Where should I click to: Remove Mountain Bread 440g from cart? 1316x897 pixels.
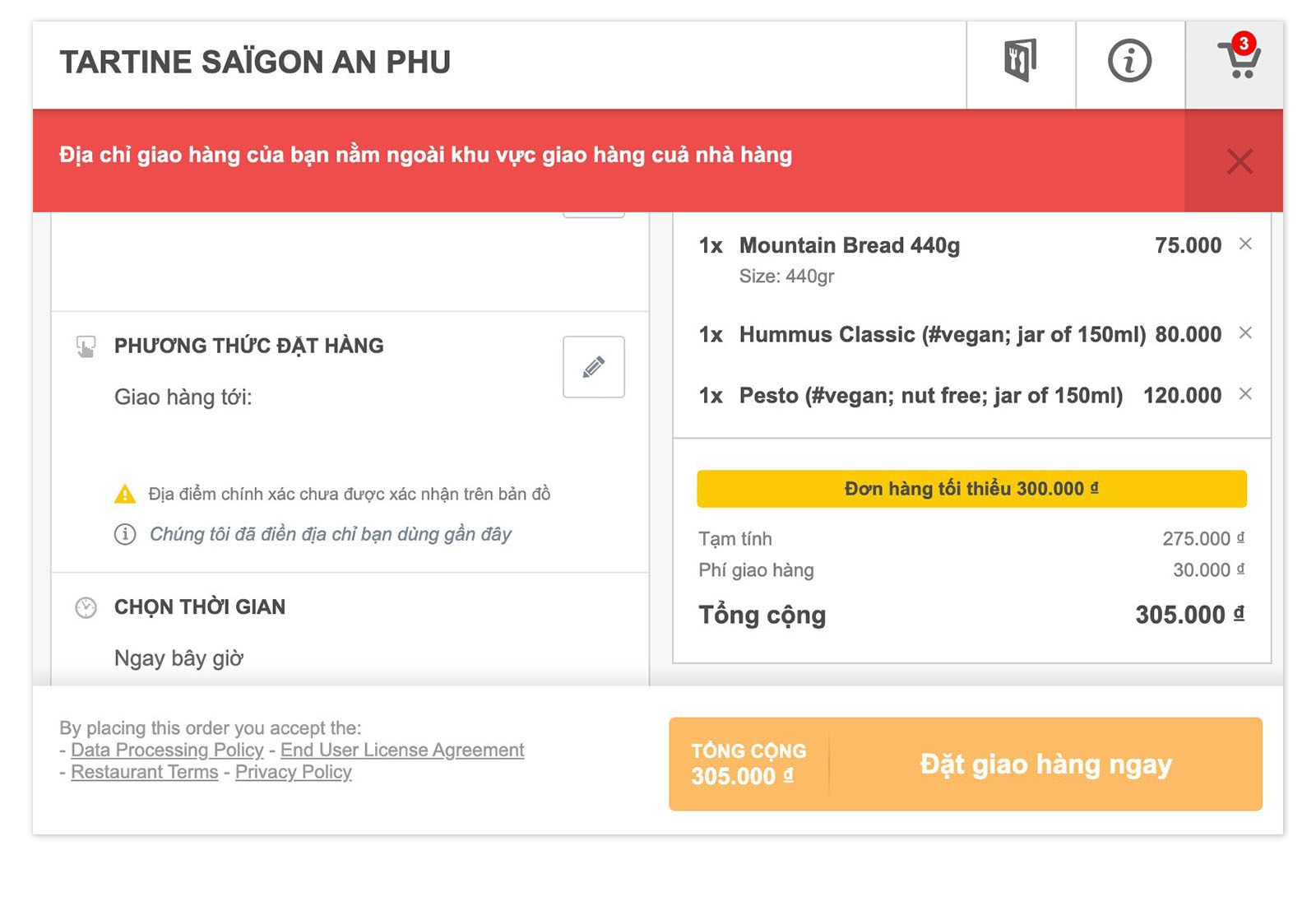(1245, 244)
